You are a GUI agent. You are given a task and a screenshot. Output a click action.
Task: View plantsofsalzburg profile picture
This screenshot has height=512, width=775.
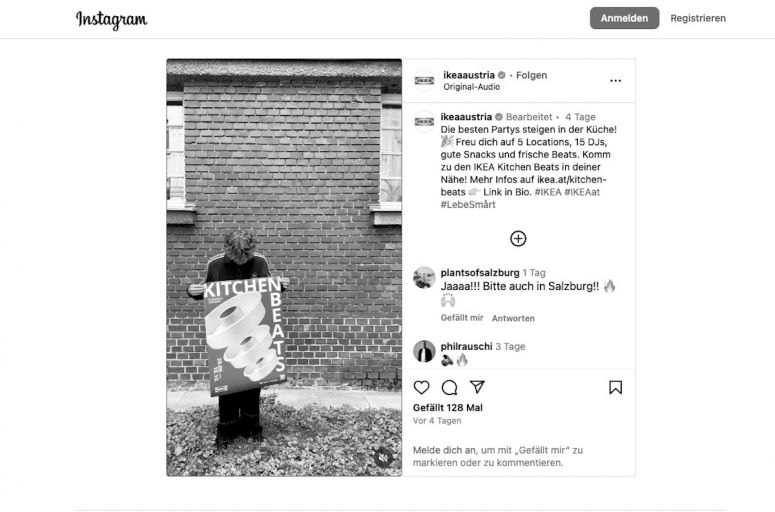tap(424, 277)
